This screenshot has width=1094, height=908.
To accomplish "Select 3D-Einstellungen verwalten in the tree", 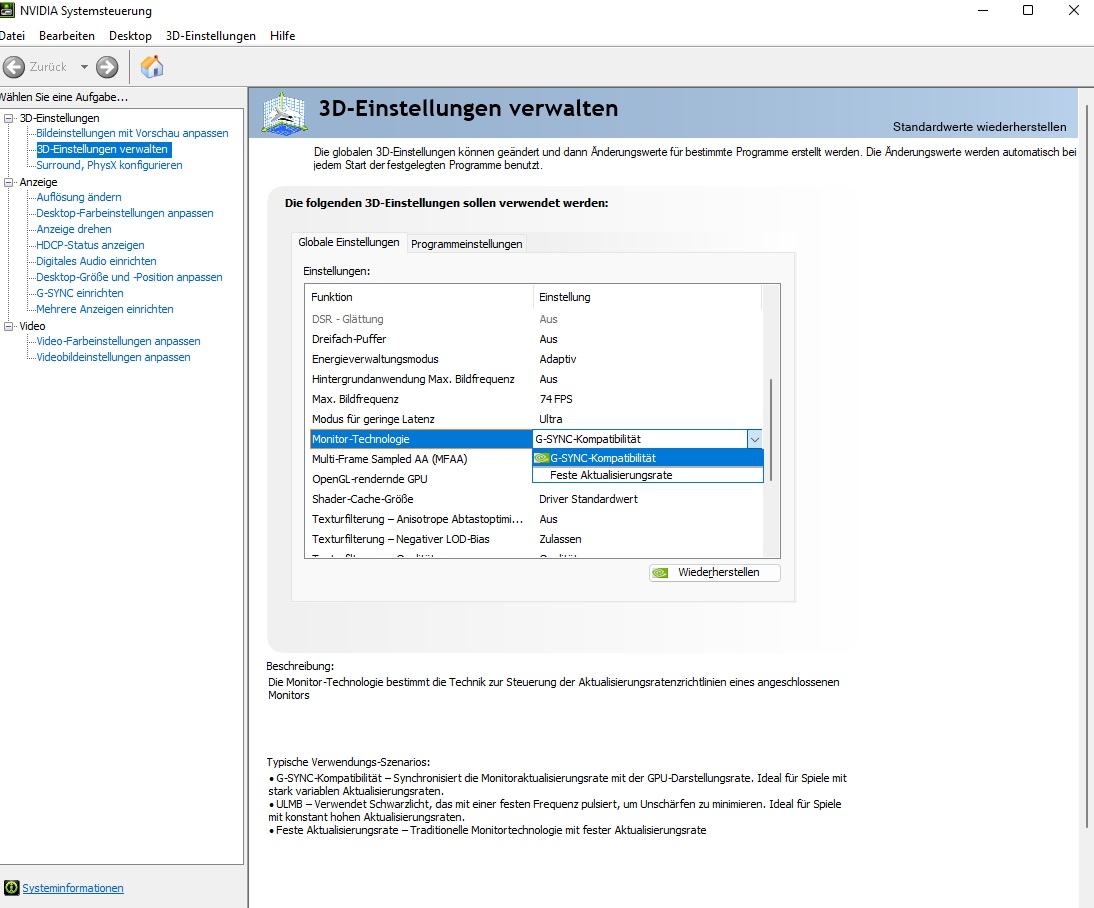I will coord(103,149).
